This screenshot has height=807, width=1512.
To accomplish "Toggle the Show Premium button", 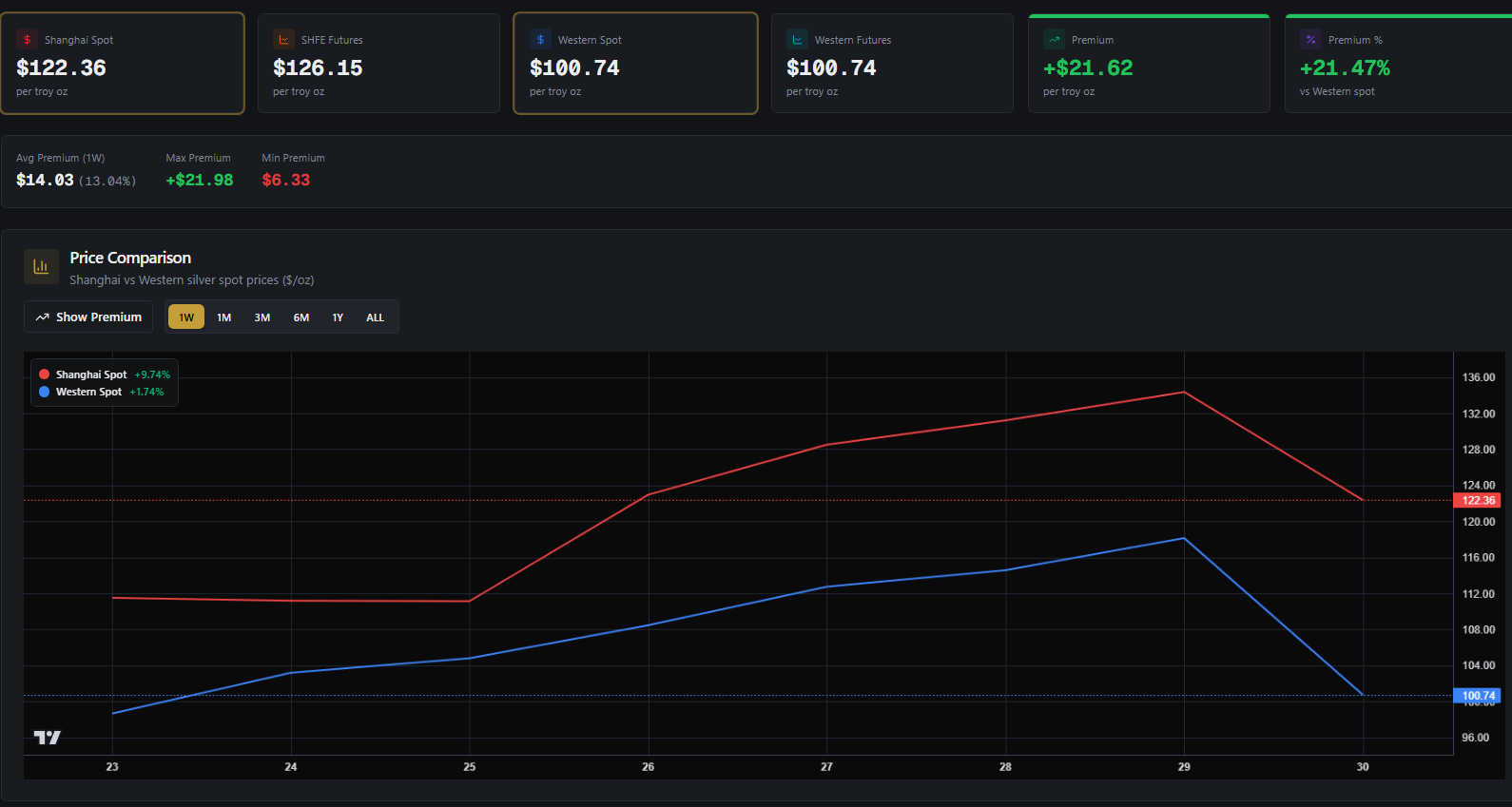I will pos(88,317).
